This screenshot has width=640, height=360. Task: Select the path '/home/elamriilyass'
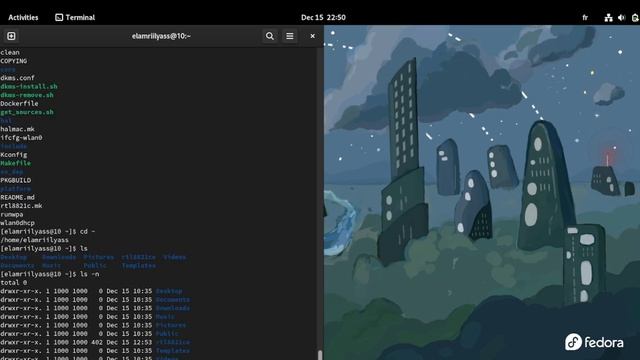(x=34, y=240)
